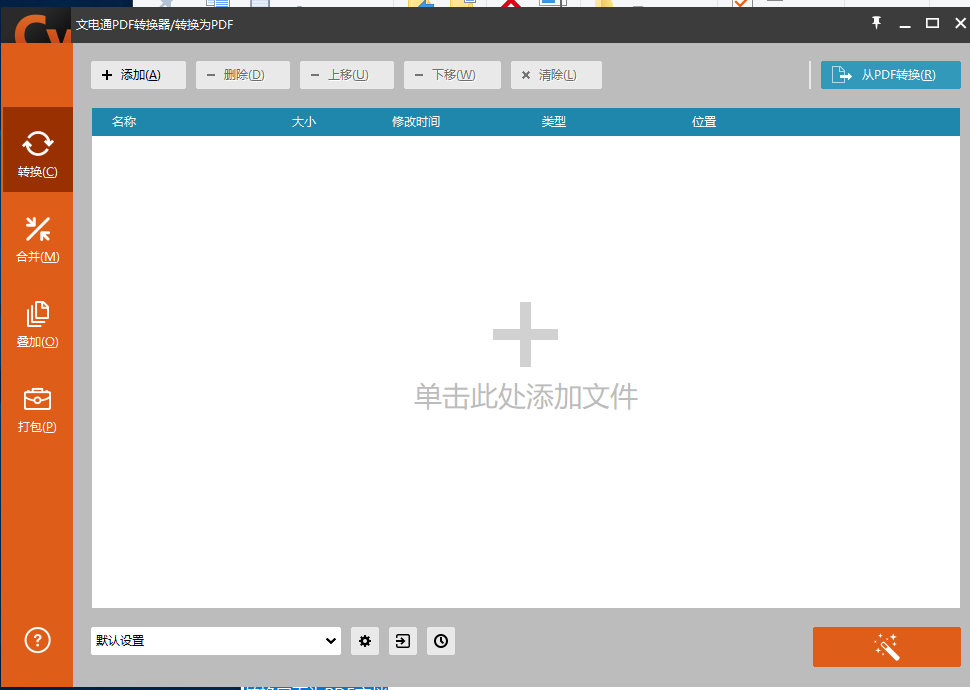Click the output destination icon
The height and width of the screenshot is (690, 970).
(403, 641)
